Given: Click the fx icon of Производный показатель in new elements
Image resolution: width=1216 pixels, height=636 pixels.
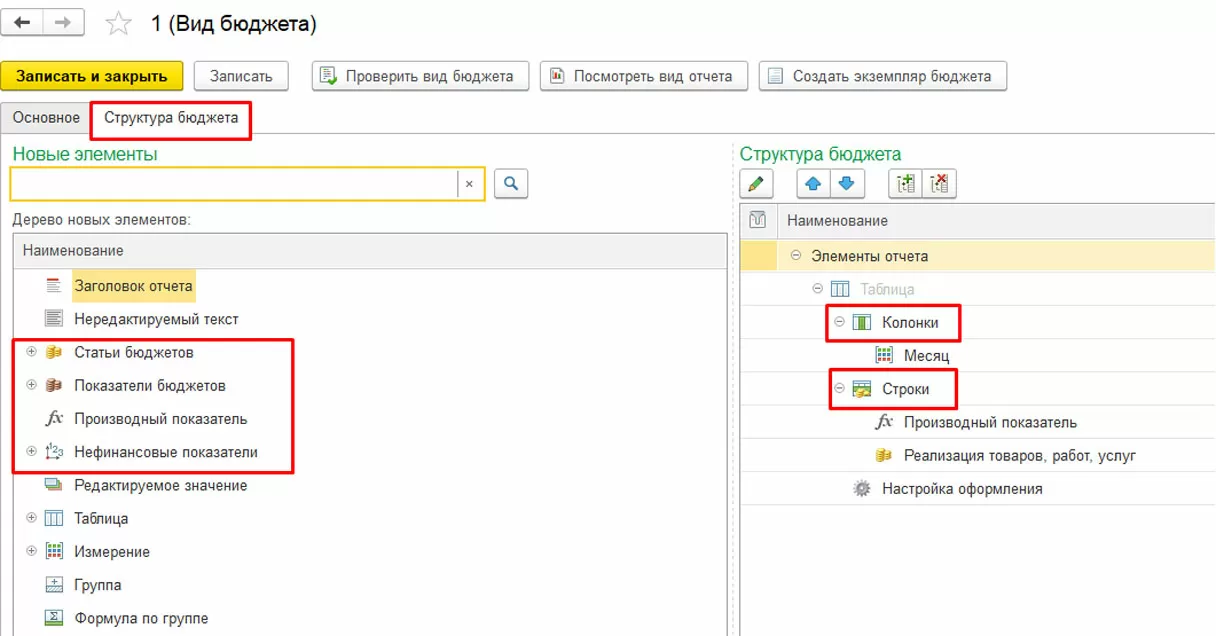Looking at the screenshot, I should [54, 419].
